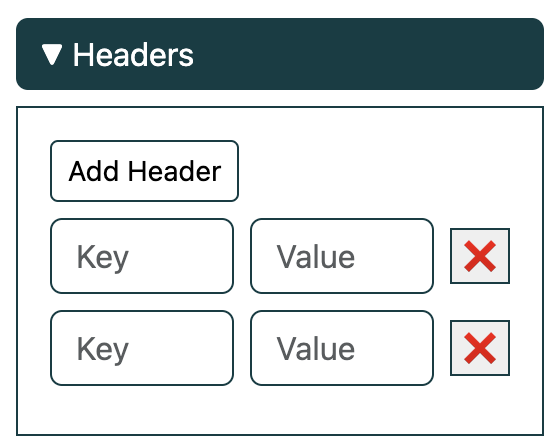Image resolution: width=556 pixels, height=448 pixels.
Task: Select the Value placeholder in the top row
Action: pyautogui.click(x=316, y=256)
